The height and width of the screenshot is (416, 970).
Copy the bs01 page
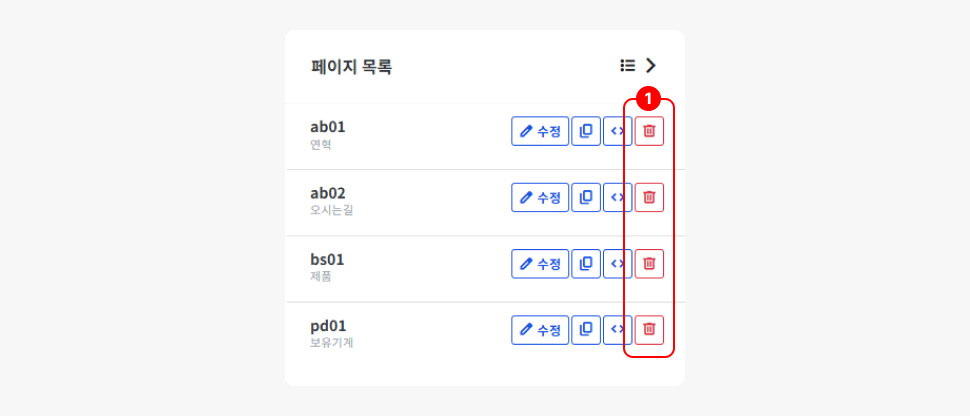[586, 263]
